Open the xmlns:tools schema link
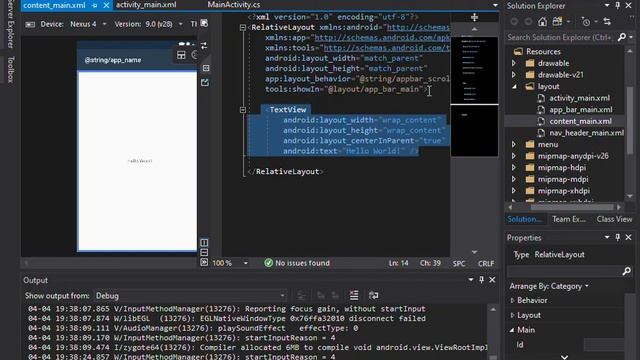The width and height of the screenshot is (640, 360). (387, 48)
